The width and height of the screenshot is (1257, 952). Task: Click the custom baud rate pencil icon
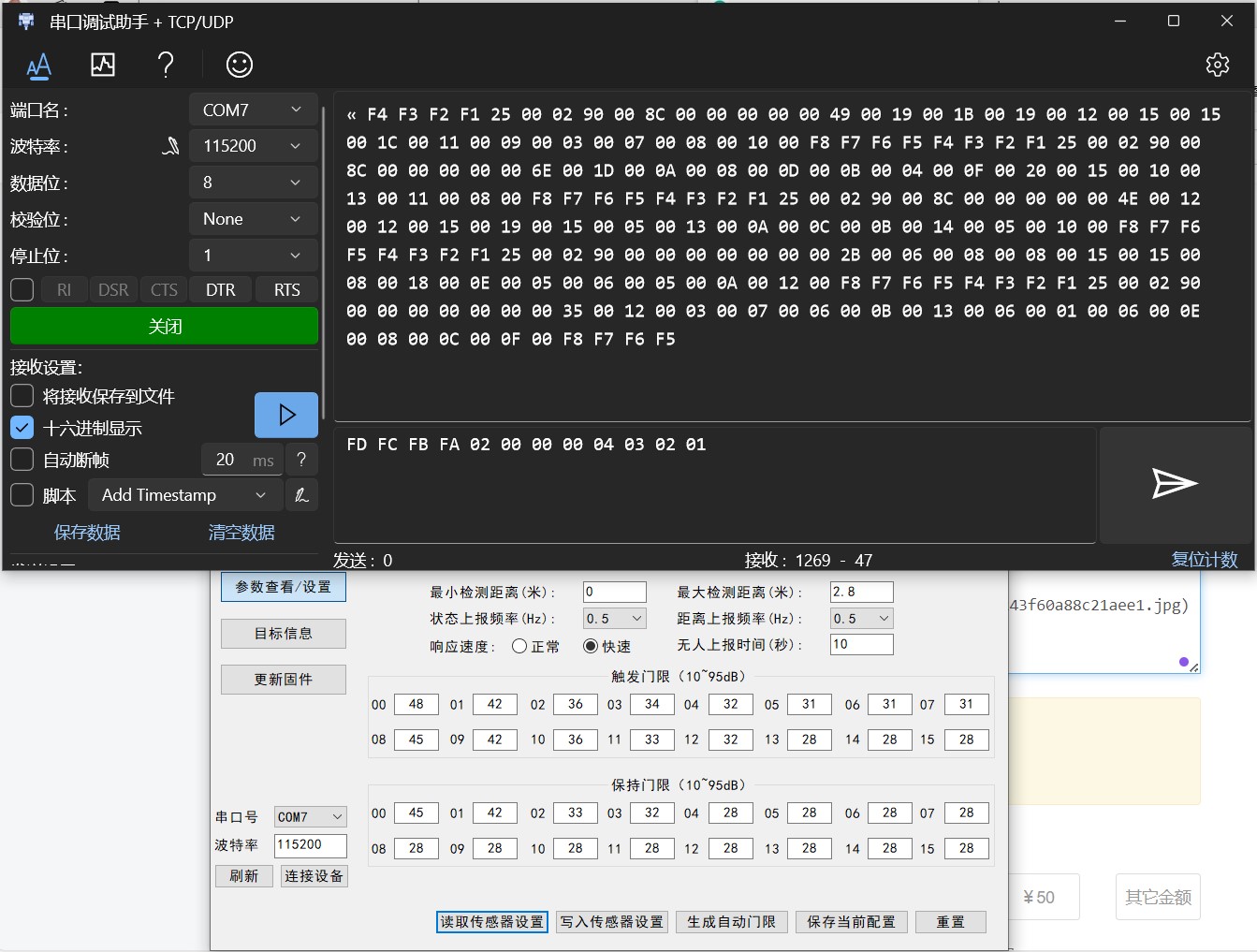(170, 146)
